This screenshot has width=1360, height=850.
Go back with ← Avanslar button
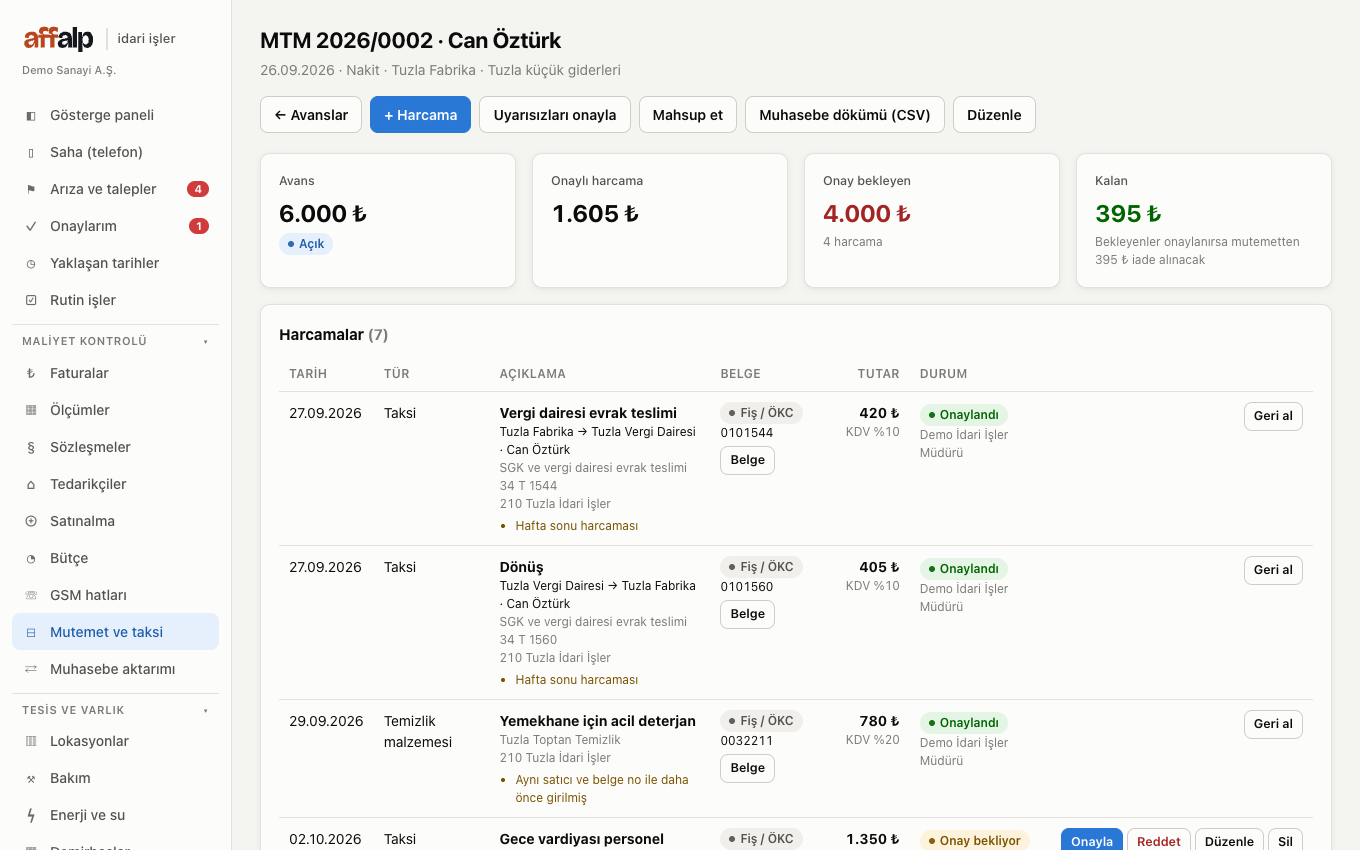click(311, 115)
